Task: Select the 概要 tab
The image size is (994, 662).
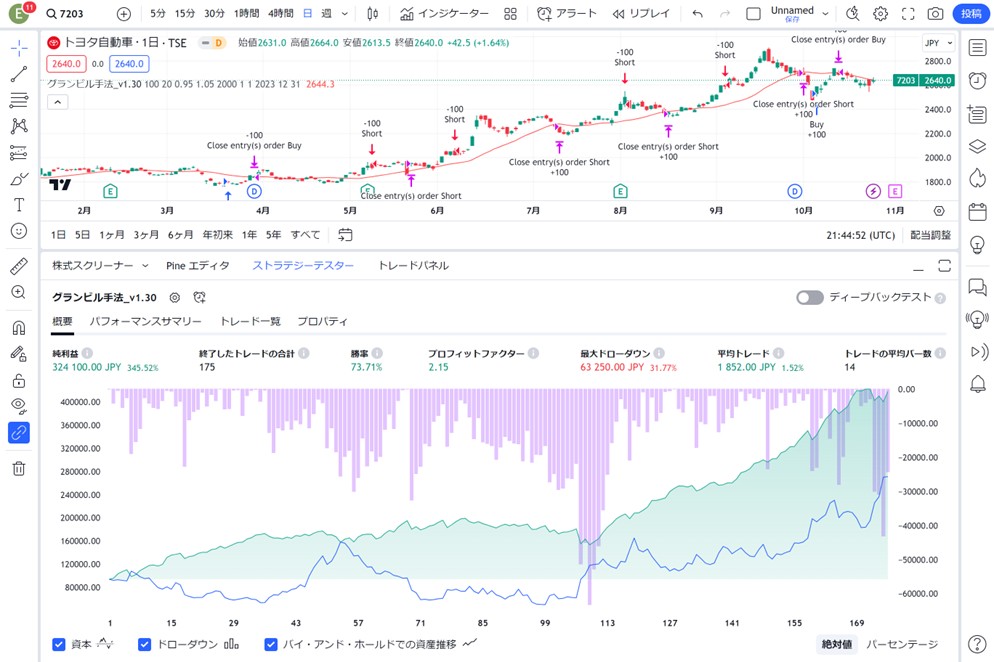Action: [62, 321]
